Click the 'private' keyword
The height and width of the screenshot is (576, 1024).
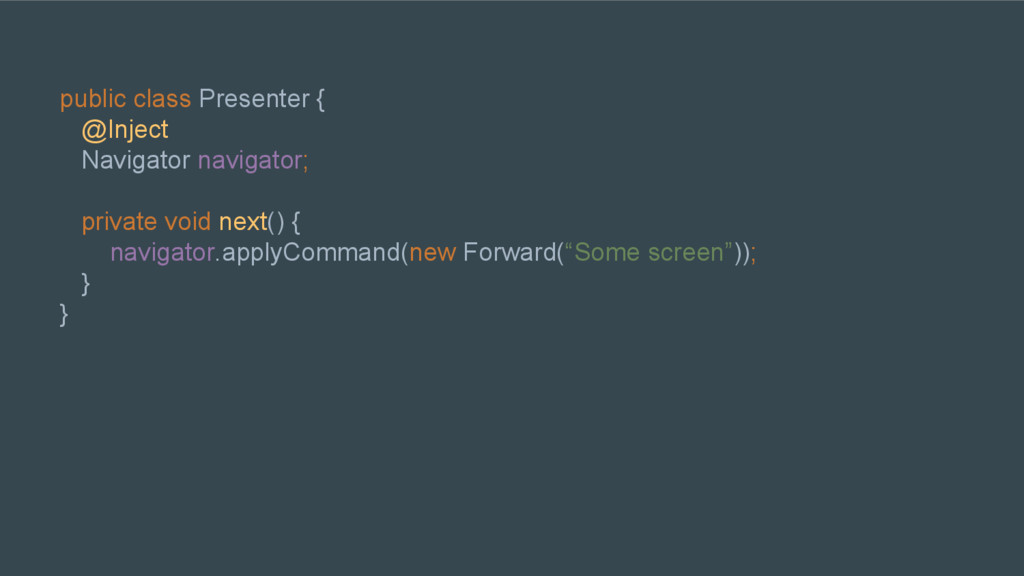point(119,223)
